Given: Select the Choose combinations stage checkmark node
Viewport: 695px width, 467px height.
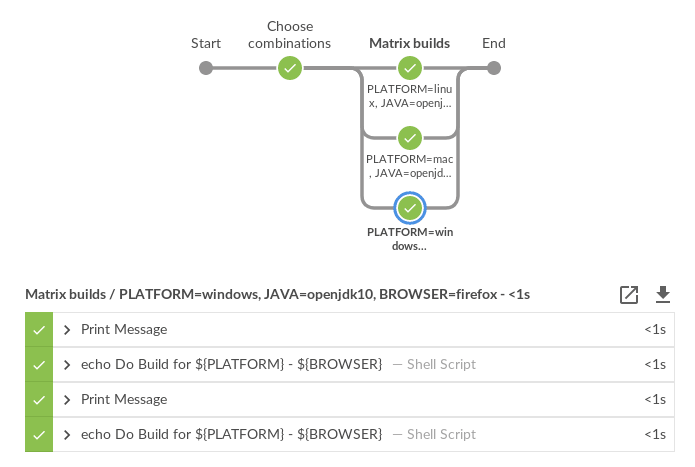Looking at the screenshot, I should [x=290, y=68].
